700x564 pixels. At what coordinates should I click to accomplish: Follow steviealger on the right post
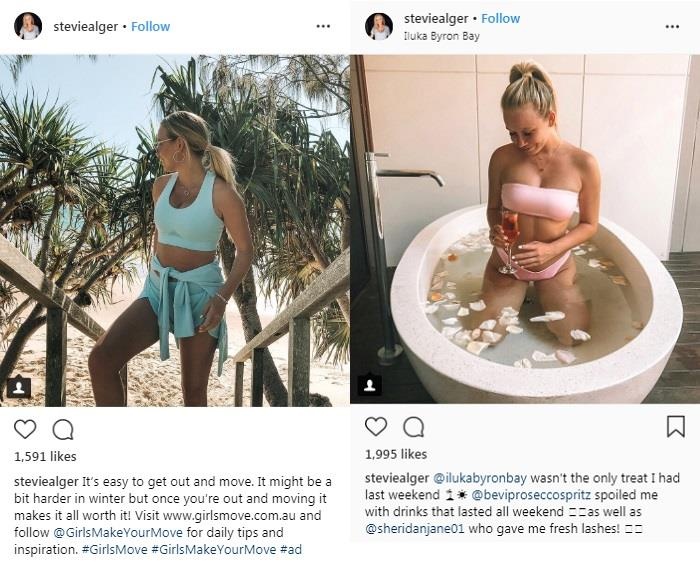point(500,19)
